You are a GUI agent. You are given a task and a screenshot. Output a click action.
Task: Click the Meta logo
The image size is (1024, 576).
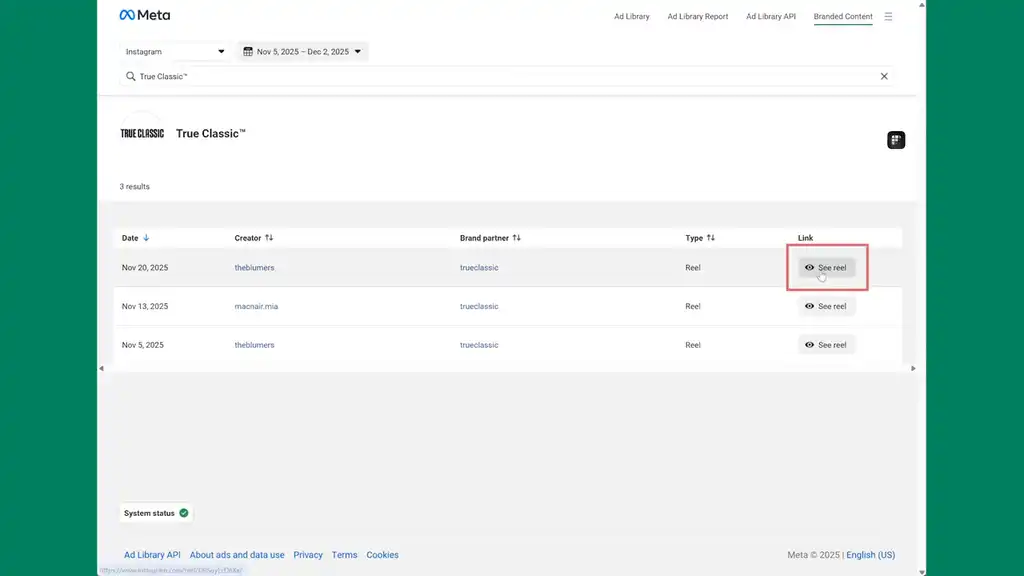tap(144, 16)
